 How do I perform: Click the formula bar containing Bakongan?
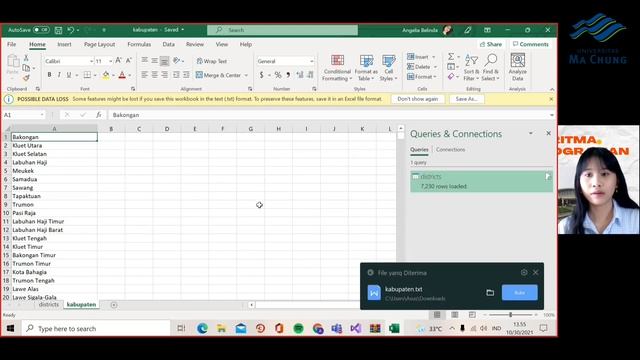(329, 115)
